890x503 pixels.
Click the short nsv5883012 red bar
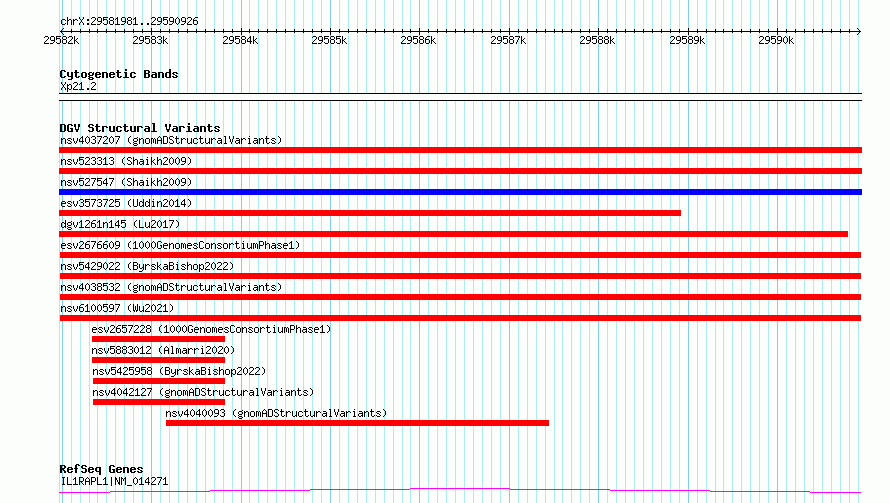(x=158, y=360)
